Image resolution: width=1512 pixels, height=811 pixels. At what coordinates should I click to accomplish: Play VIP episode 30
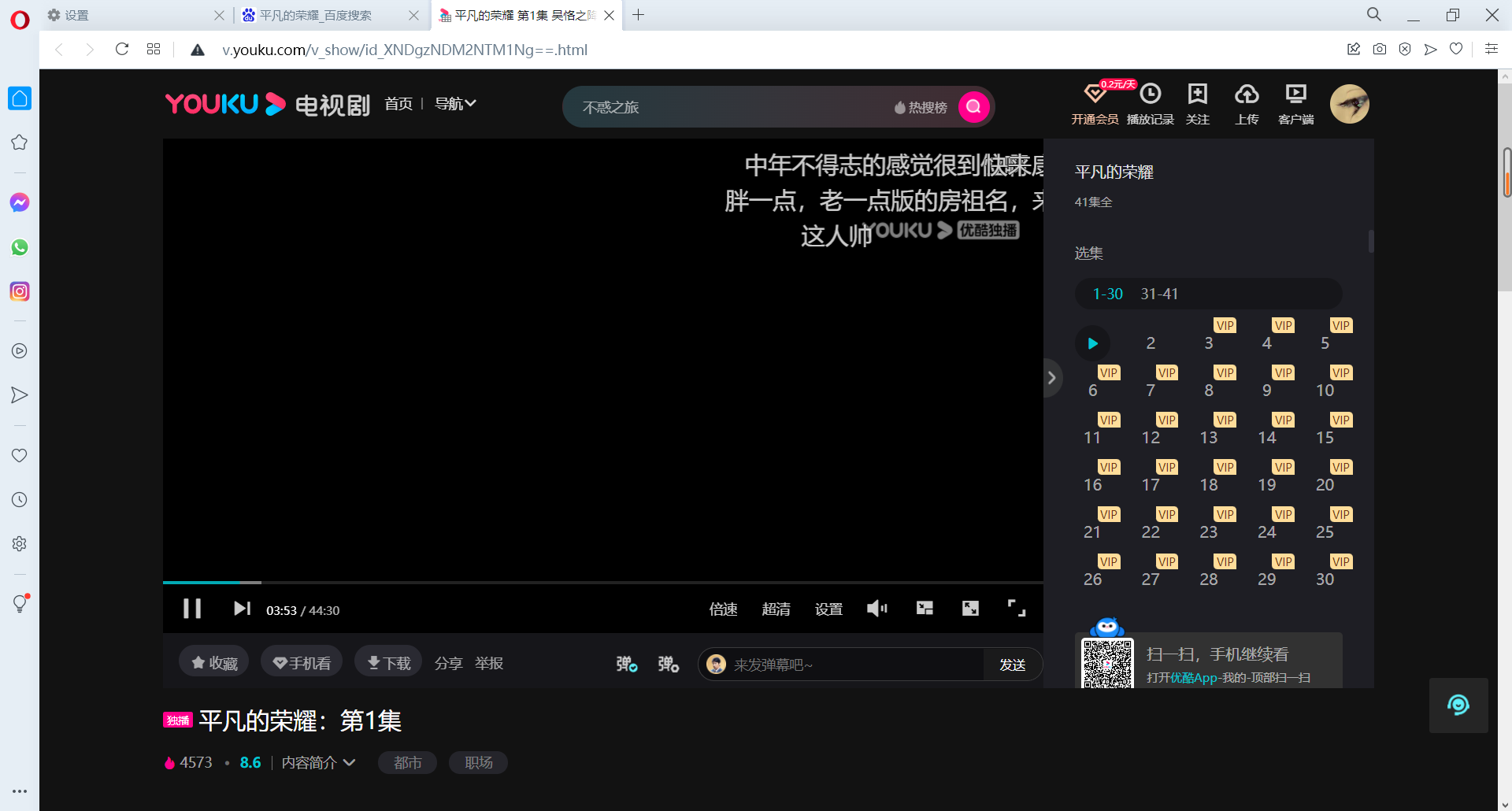1325,579
